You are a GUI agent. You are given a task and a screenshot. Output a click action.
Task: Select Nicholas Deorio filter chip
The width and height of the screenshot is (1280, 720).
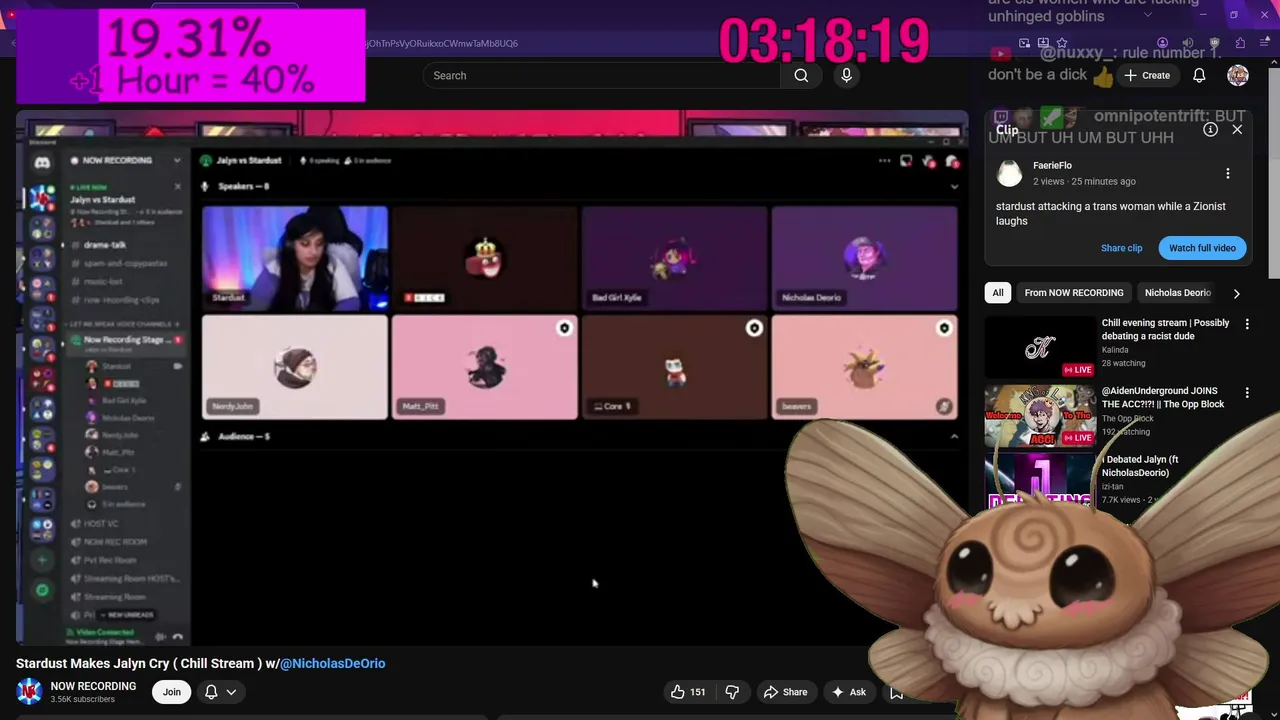click(x=1177, y=293)
